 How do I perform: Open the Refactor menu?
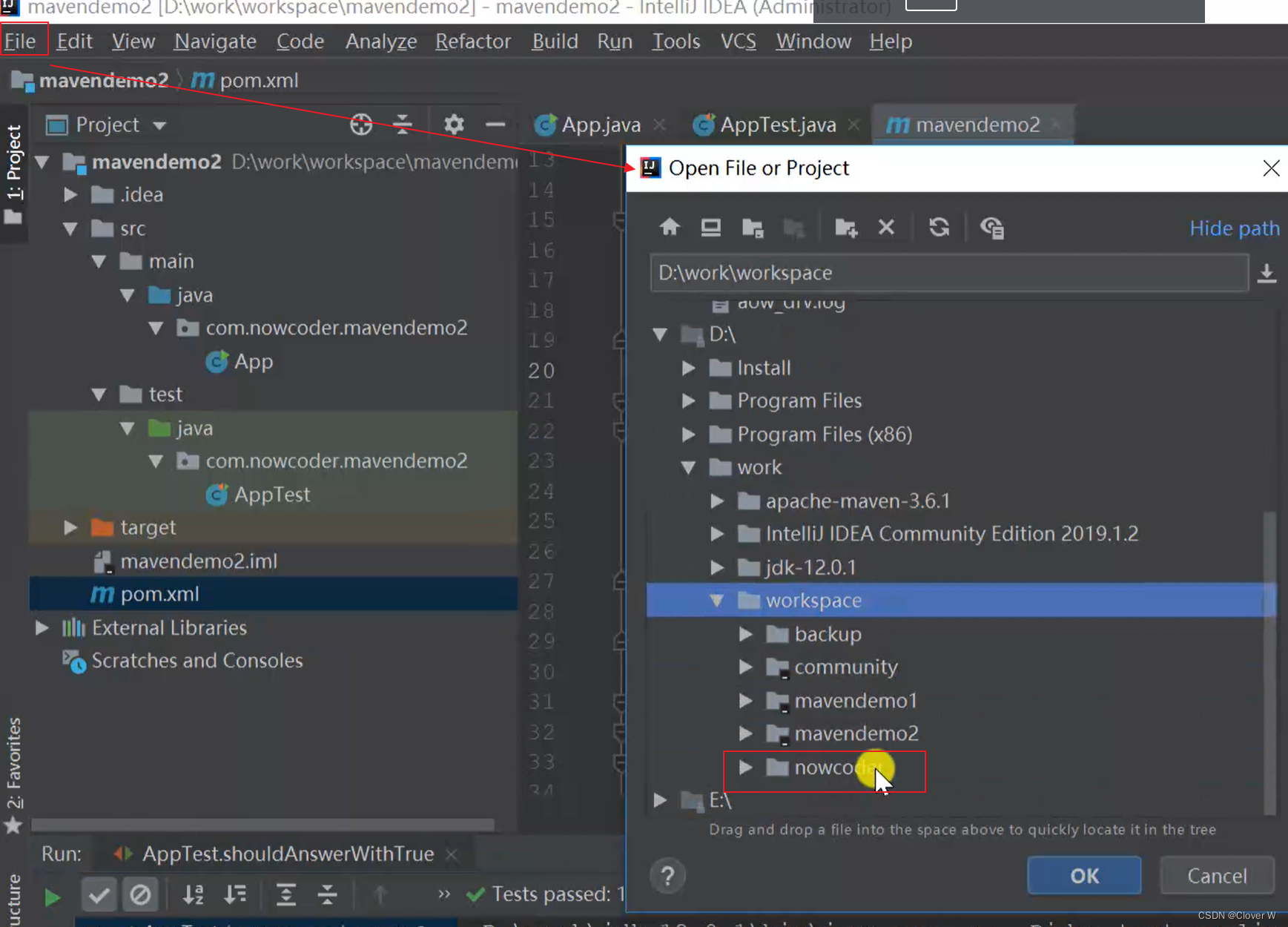[473, 42]
